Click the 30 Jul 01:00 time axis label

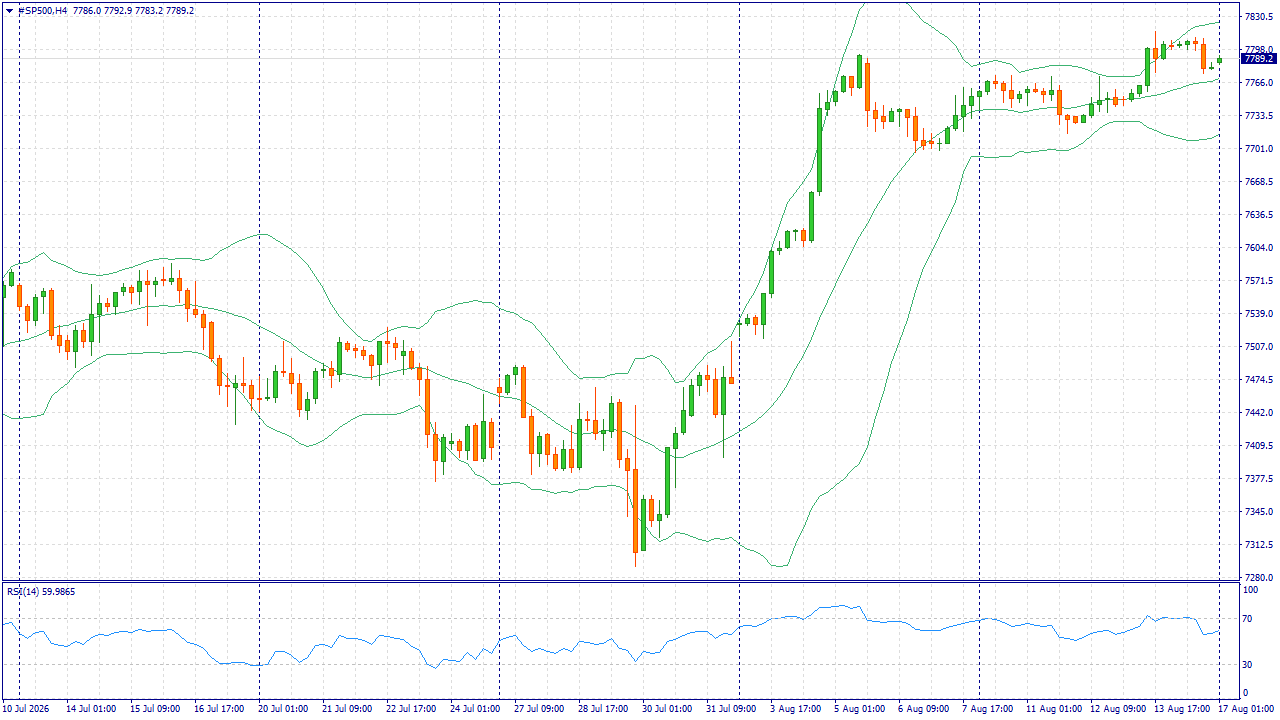click(667, 708)
